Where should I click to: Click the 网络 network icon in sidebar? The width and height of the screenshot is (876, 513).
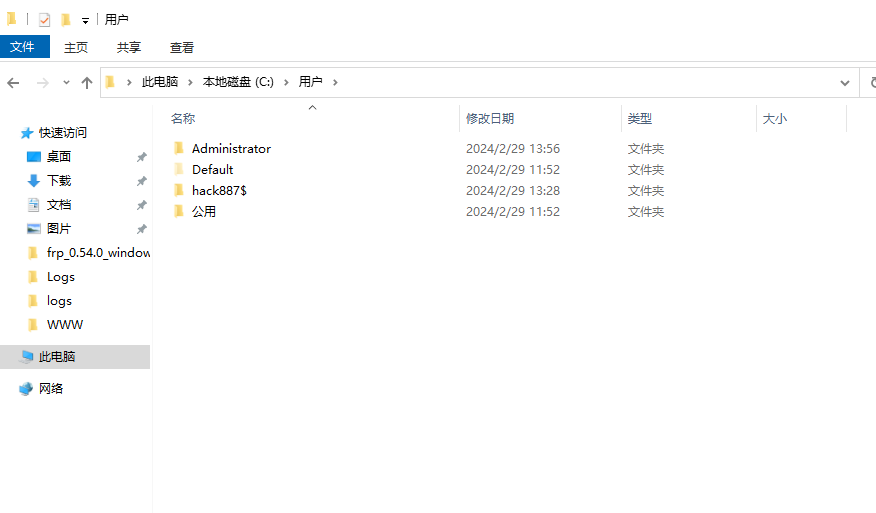(26, 388)
